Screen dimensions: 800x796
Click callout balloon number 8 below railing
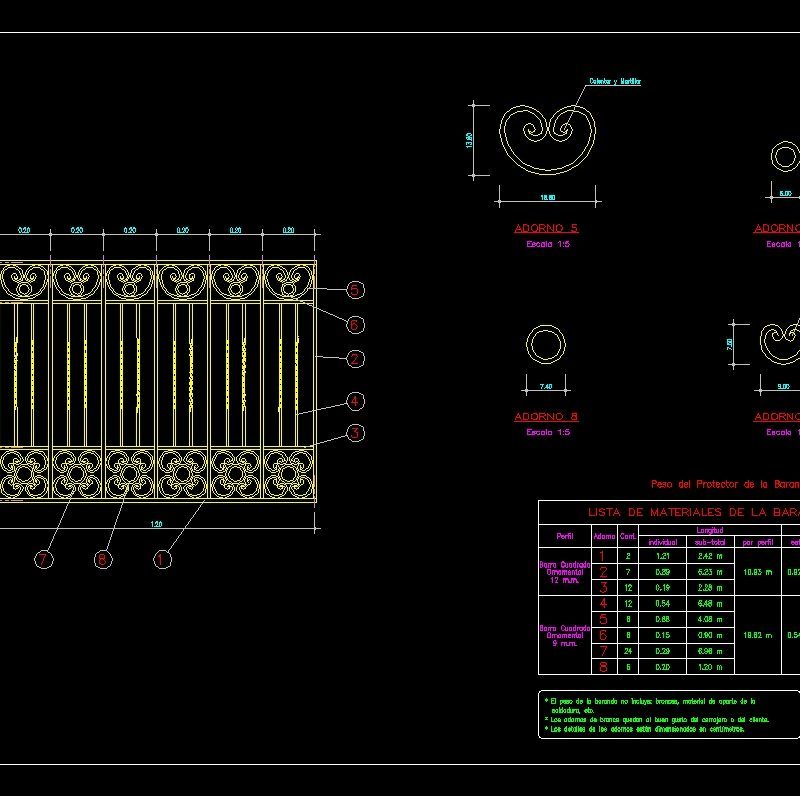point(100,559)
